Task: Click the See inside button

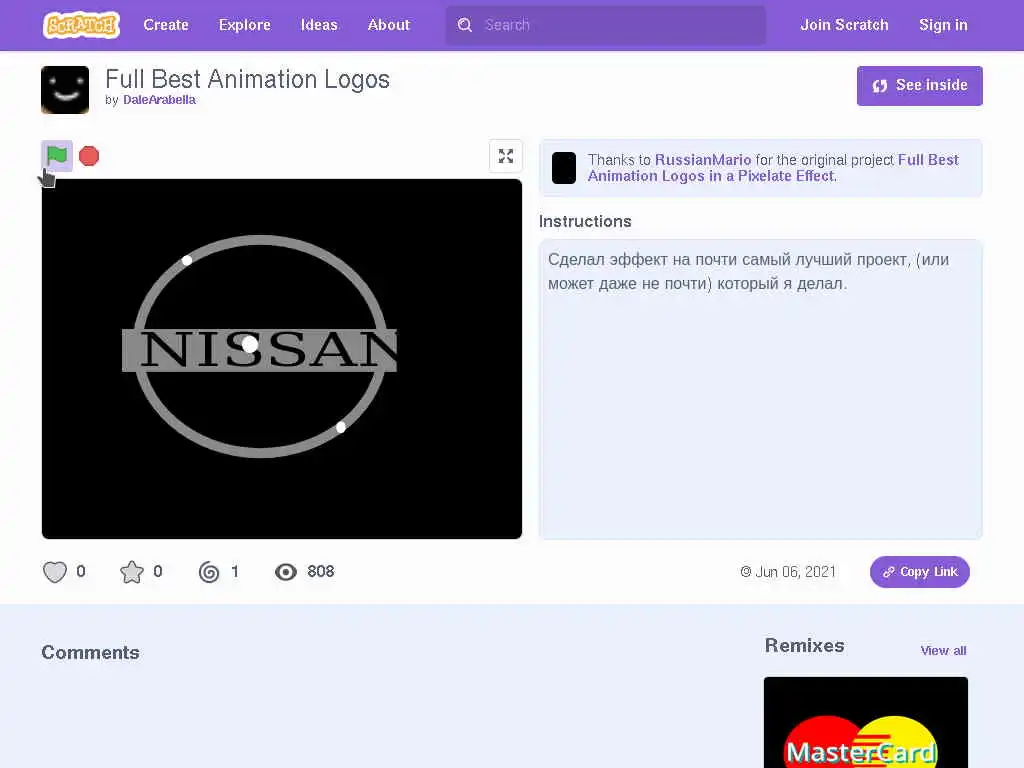Action: coord(920,86)
